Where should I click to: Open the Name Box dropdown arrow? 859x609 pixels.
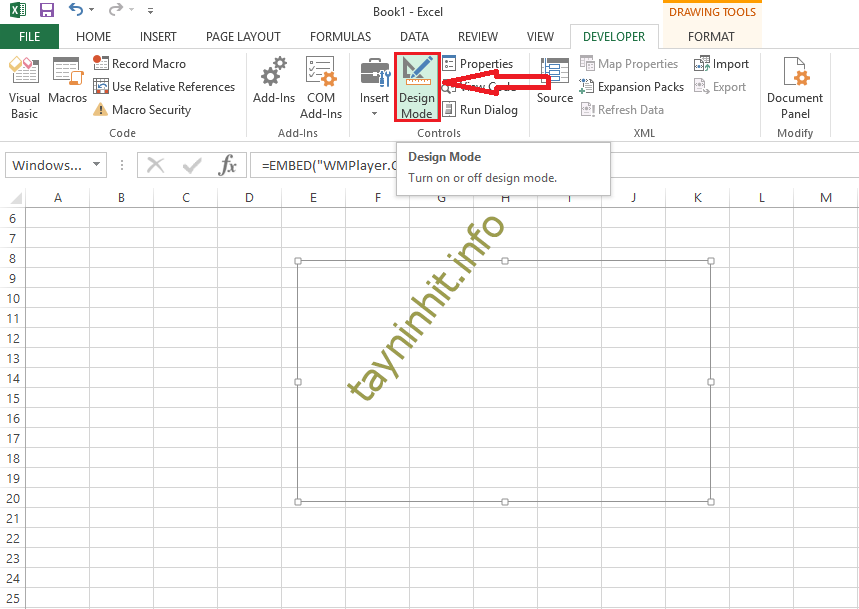point(97,165)
